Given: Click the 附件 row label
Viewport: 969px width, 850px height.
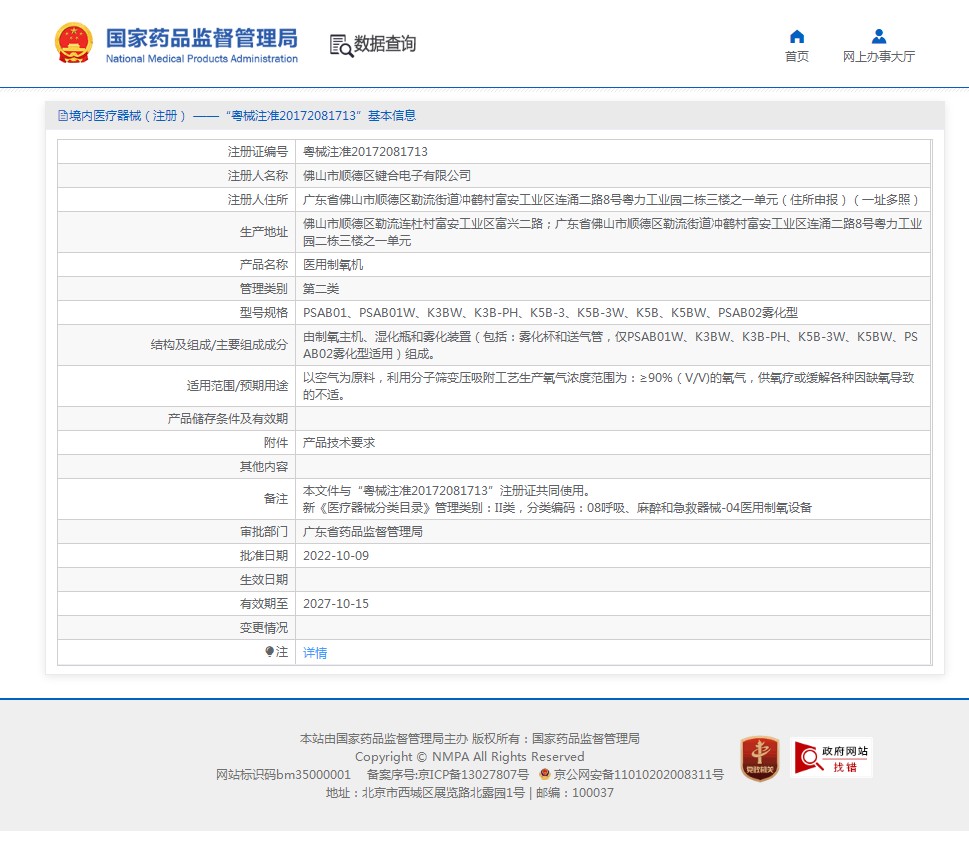Looking at the screenshot, I should click(x=276, y=443).
